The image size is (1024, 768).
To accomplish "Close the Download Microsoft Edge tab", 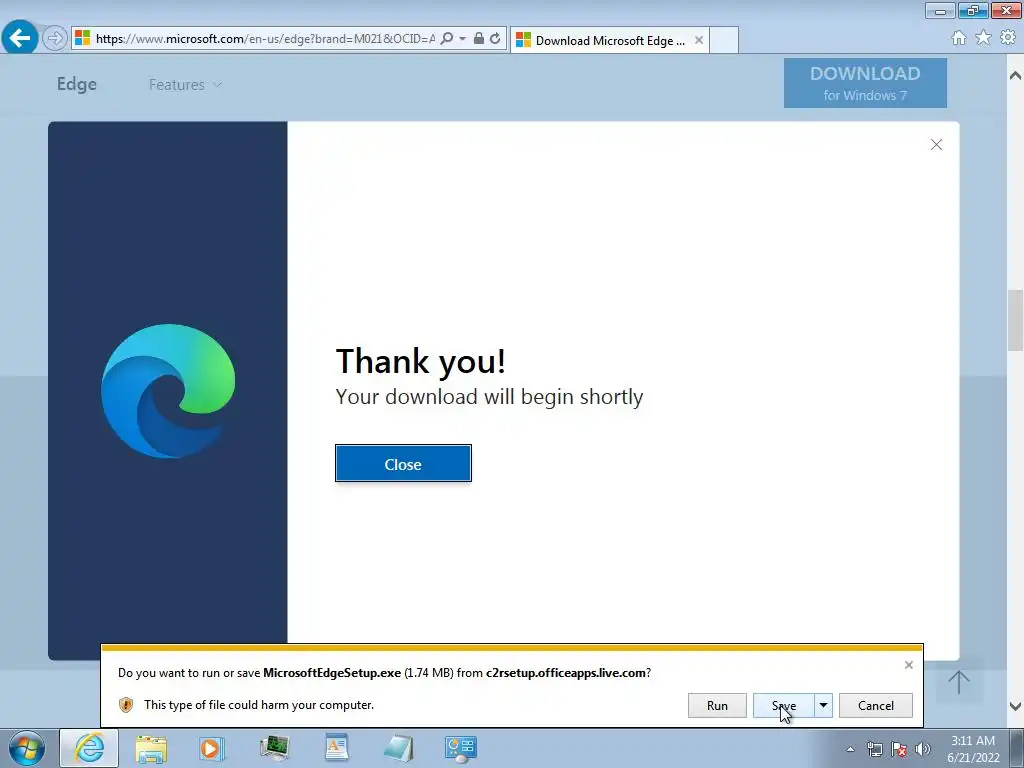I will tap(699, 40).
